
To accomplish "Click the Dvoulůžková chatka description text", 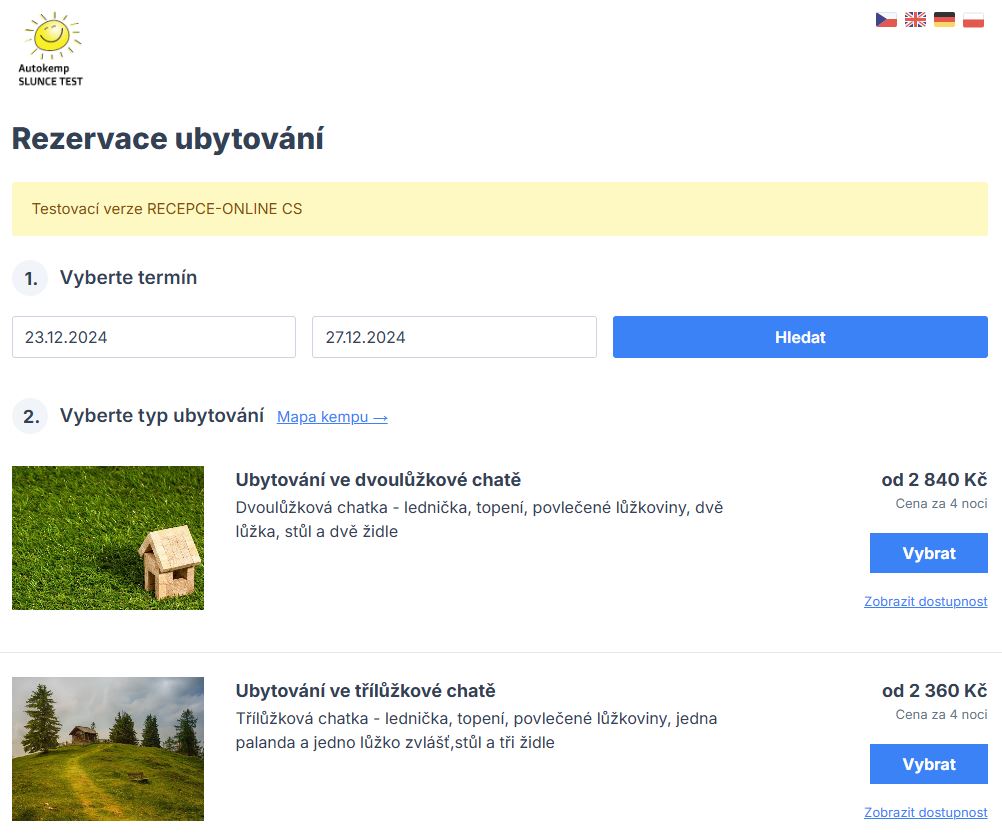I will click(x=479, y=519).
